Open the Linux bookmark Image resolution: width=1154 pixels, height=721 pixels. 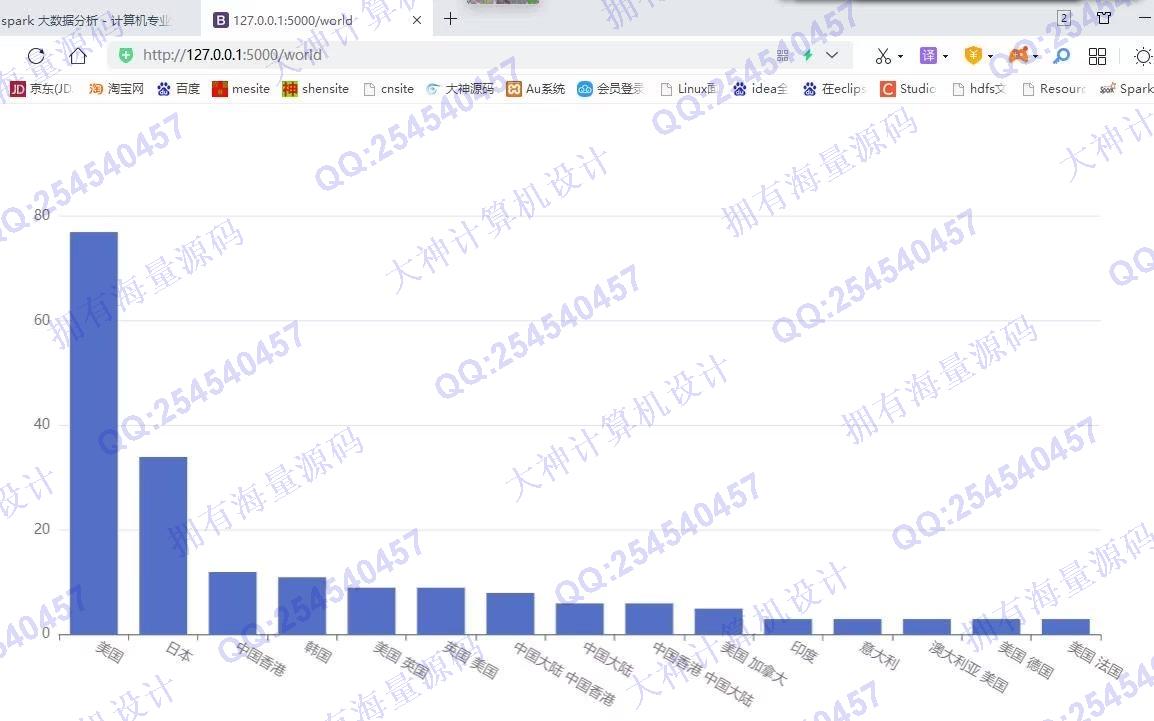coord(688,89)
